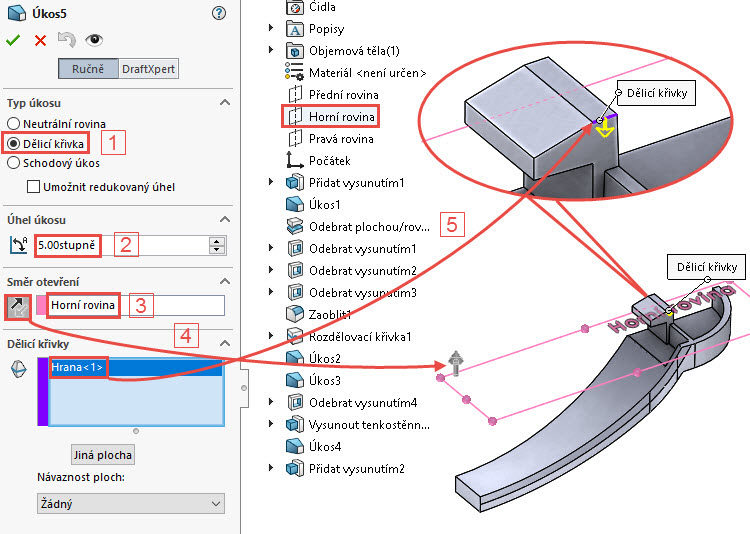The height and width of the screenshot is (534, 750).
Task: Click yellow draft direction arrow in detail
Action: tap(605, 128)
